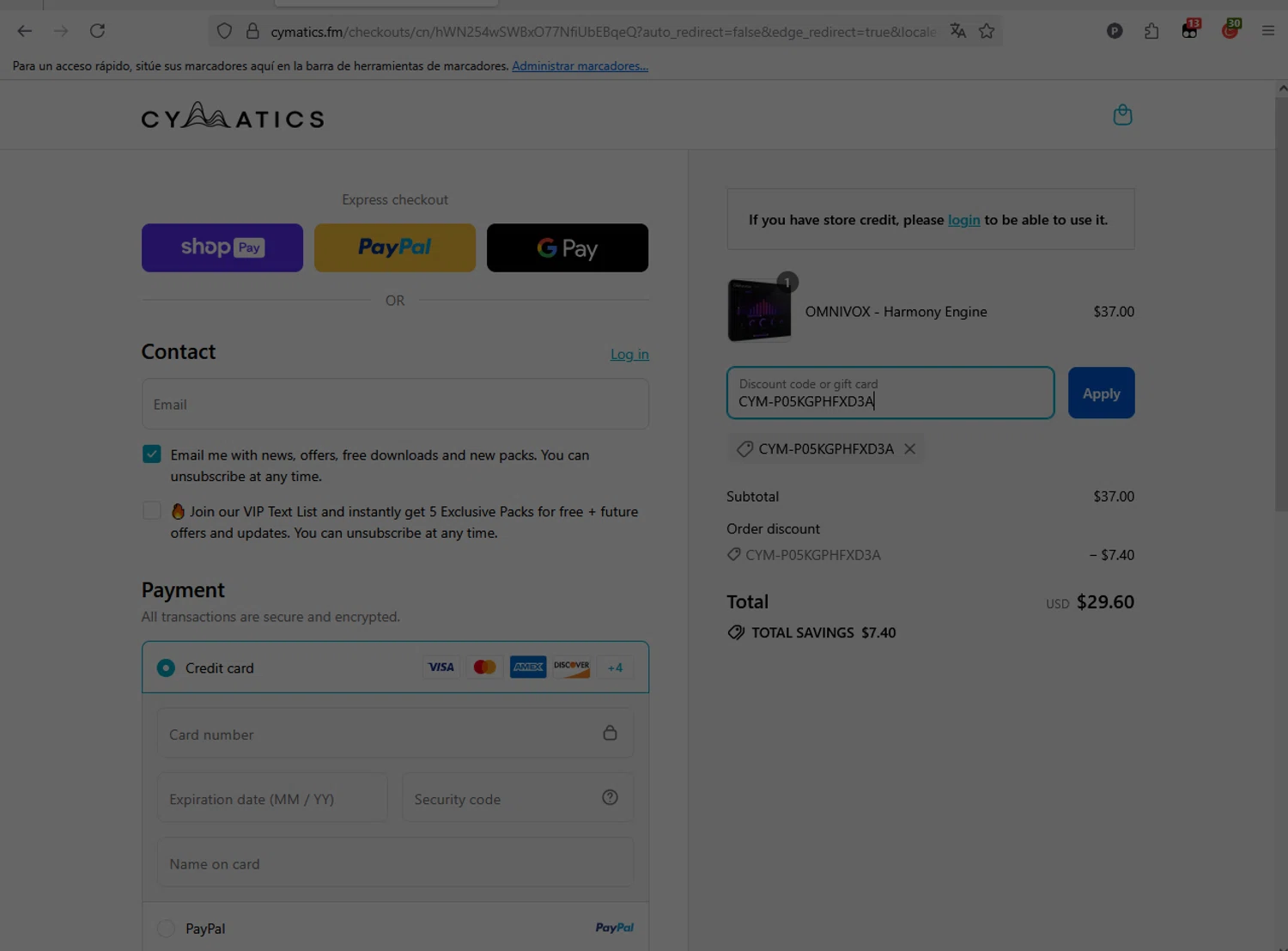Click OMNIVOX - Harmony Engine product name
This screenshot has height=951, width=1288.
(896, 312)
